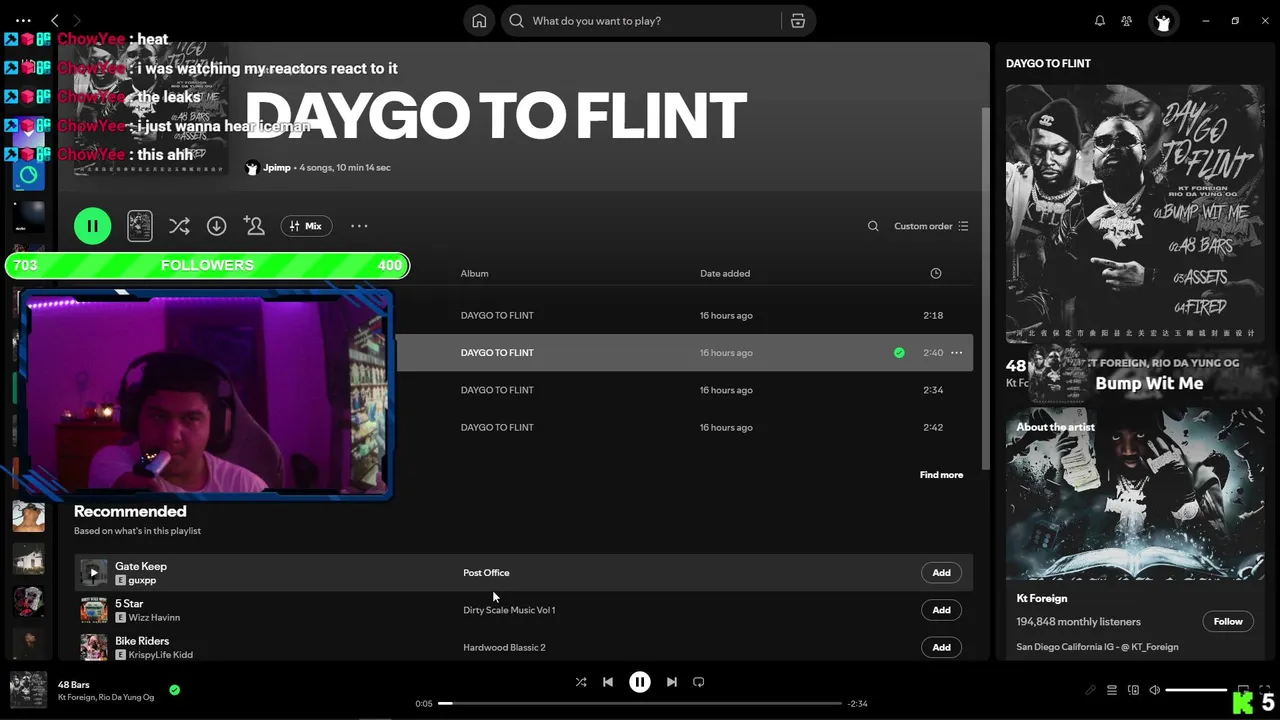Pause playback in the bottom player bar
This screenshot has height=720, width=1280.
click(640, 682)
